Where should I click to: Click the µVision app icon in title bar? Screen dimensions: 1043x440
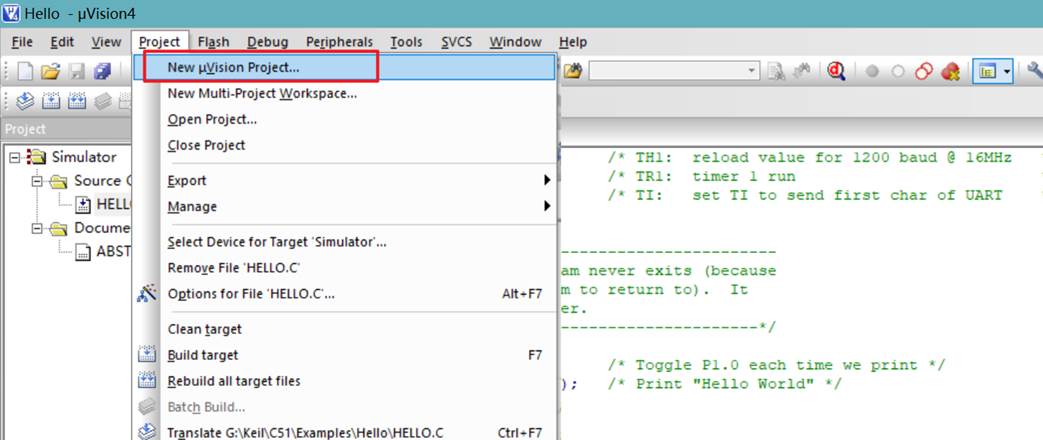click(x=11, y=13)
